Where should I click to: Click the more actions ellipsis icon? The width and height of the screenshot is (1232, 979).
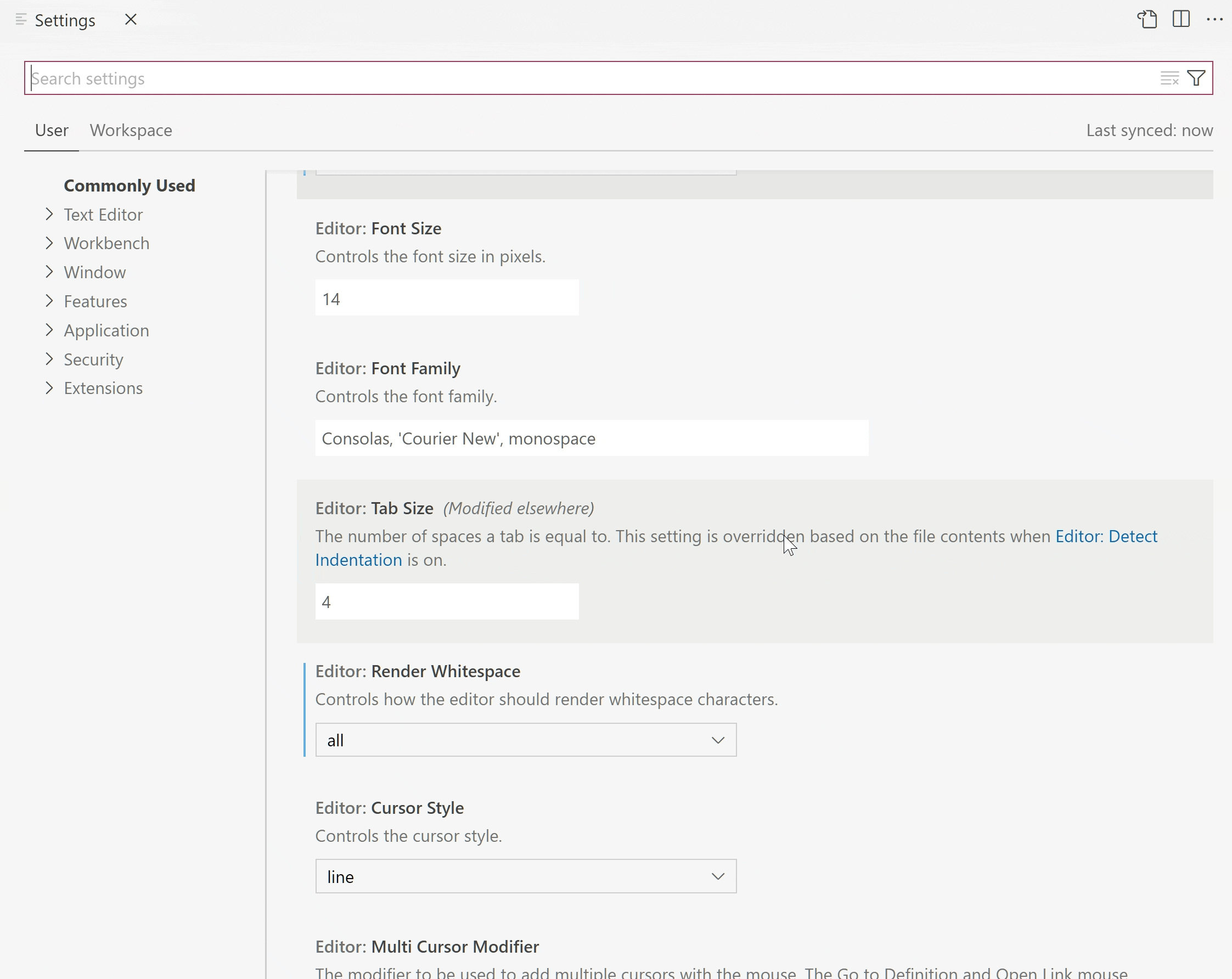[x=1215, y=19]
